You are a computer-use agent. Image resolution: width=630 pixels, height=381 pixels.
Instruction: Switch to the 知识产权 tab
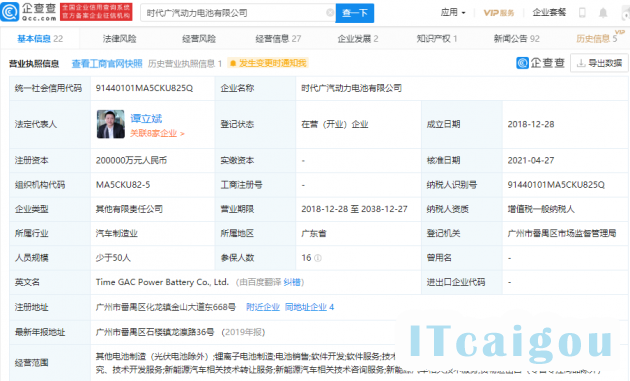[437, 39]
